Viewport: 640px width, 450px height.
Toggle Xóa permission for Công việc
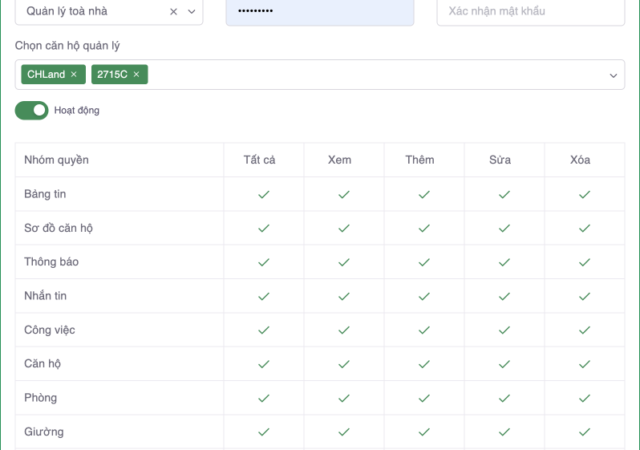585,330
